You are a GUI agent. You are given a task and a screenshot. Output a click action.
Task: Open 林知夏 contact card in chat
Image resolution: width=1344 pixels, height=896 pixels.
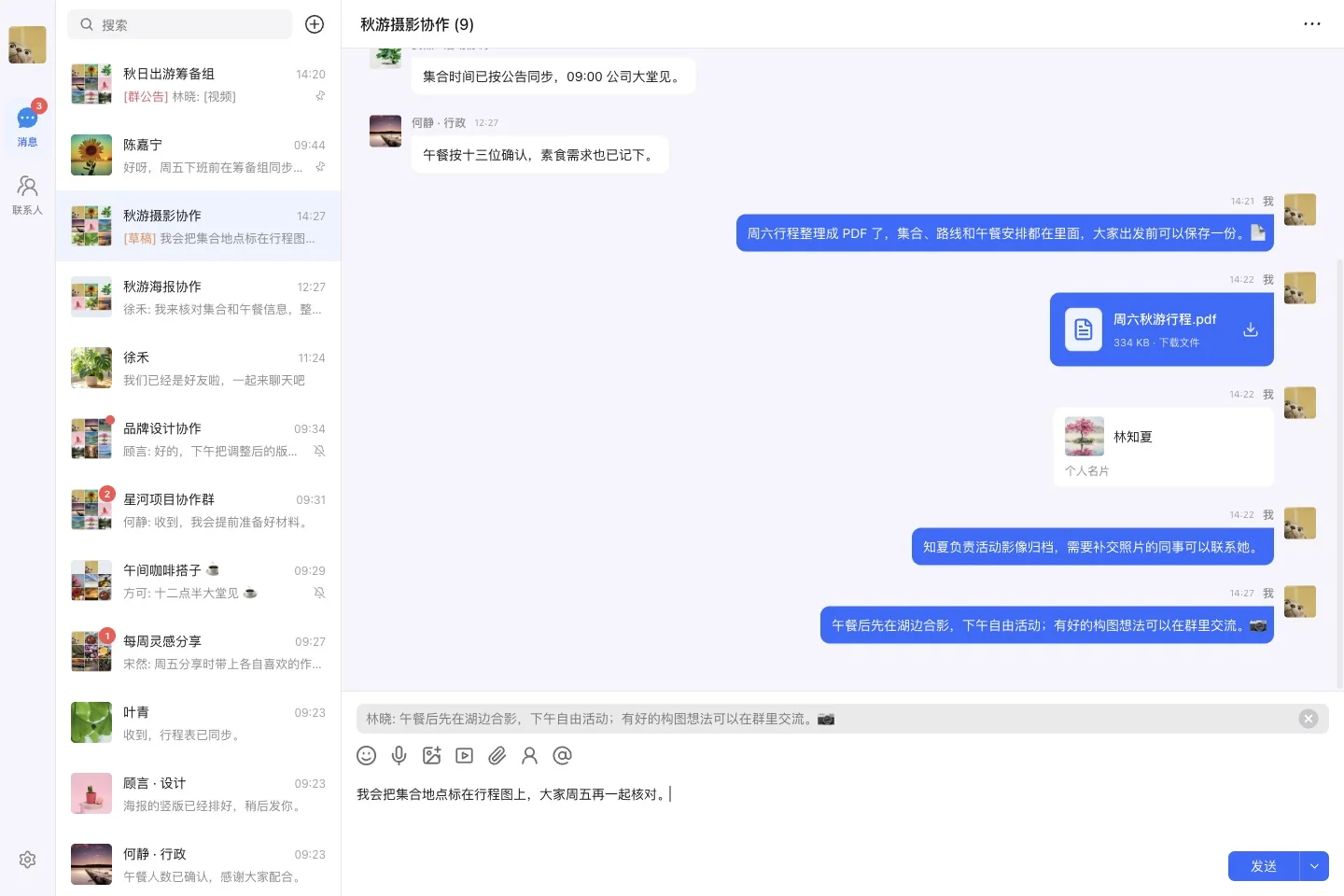click(1163, 446)
